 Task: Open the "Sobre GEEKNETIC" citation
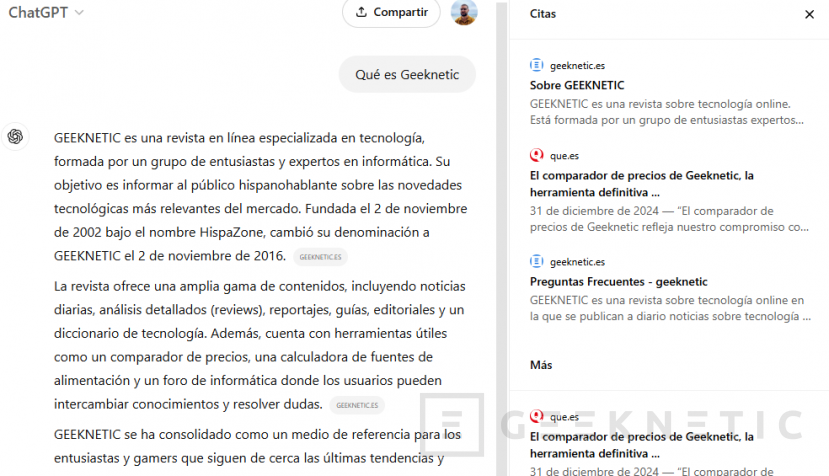(x=577, y=85)
